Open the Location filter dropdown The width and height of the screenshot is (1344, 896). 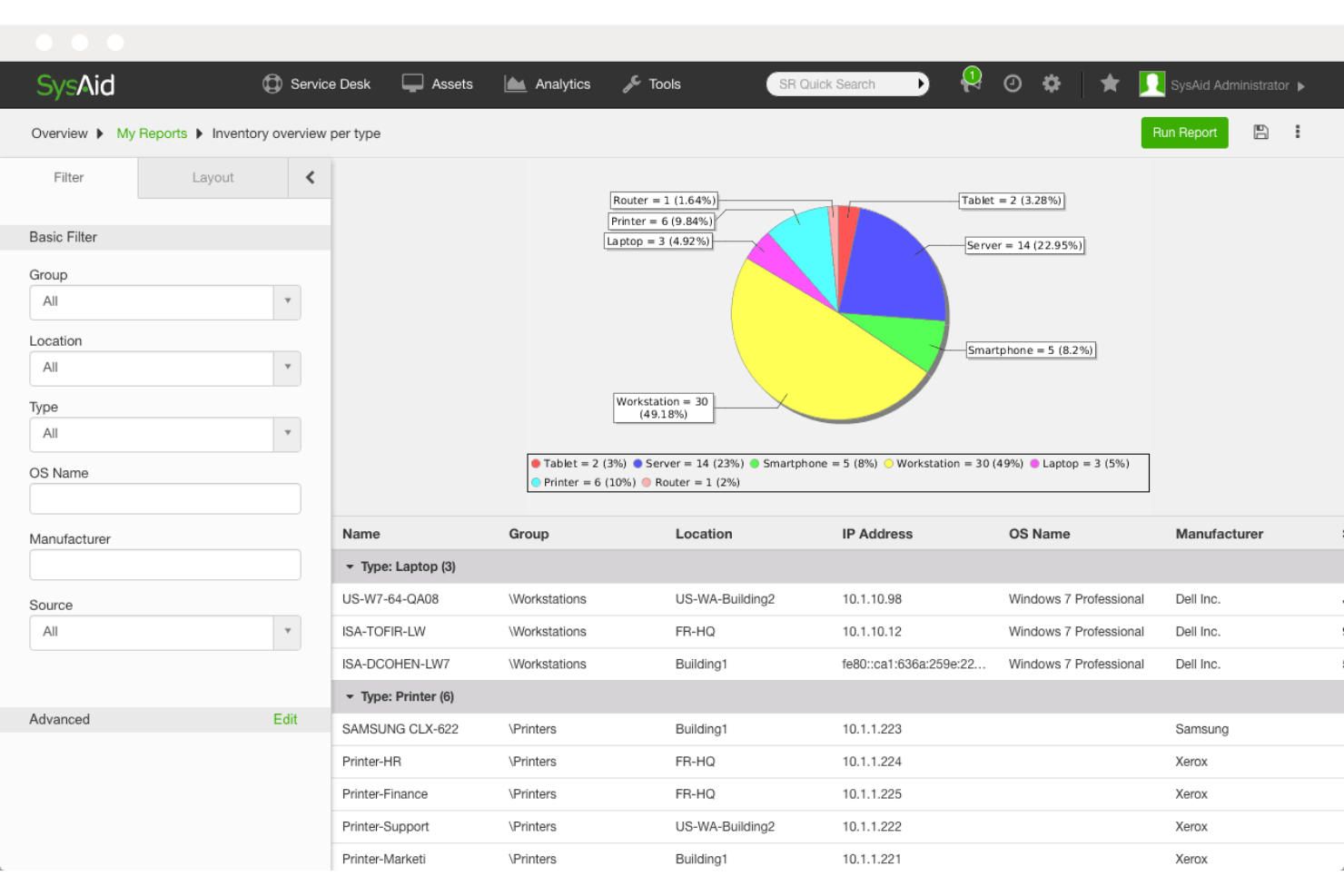click(x=287, y=369)
